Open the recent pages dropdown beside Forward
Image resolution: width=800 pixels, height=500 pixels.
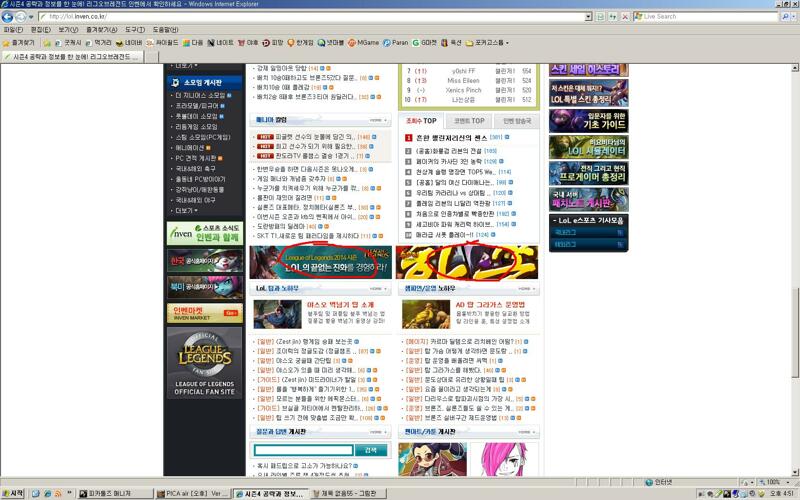click(x=31, y=17)
